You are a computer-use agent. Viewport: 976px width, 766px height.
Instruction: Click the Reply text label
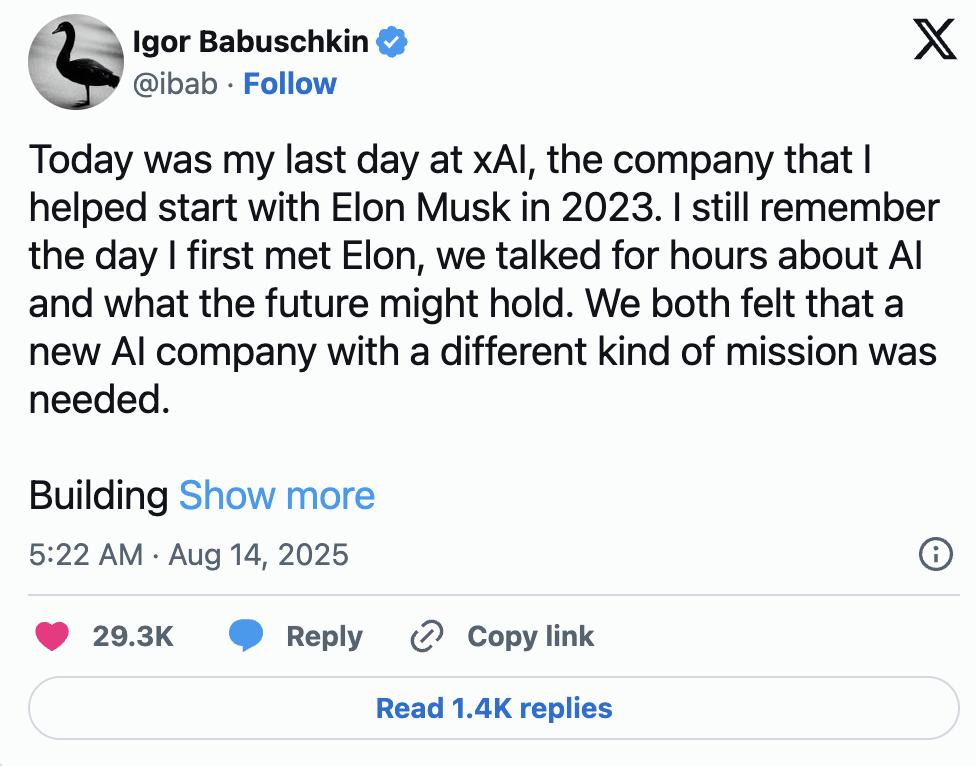(324, 637)
